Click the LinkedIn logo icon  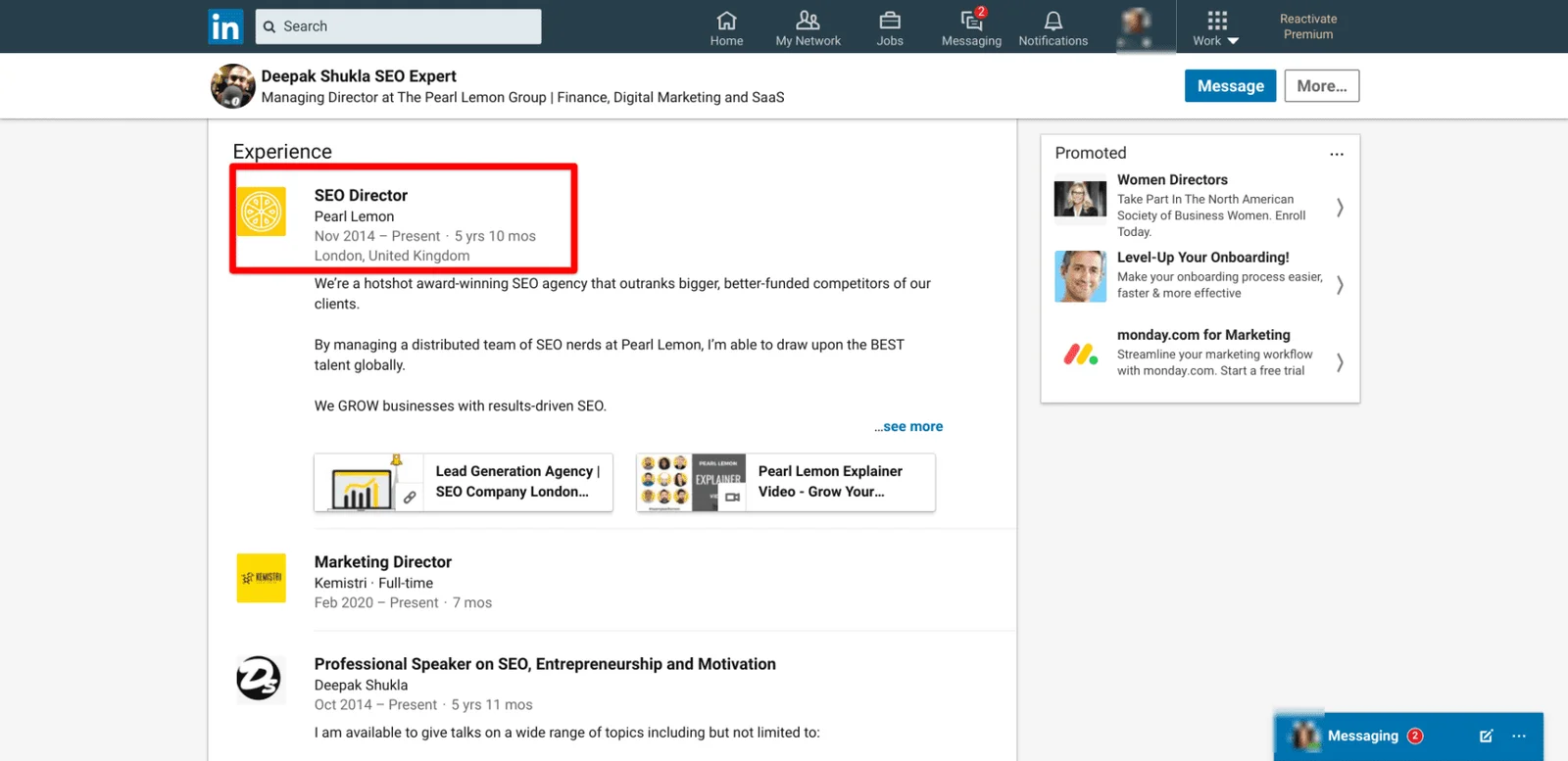tap(225, 26)
